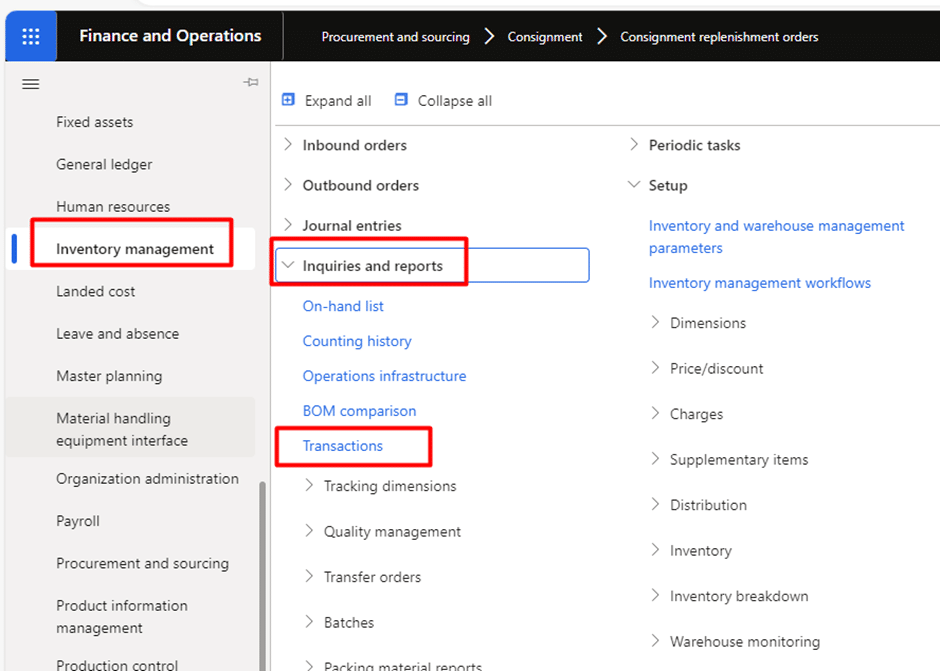The image size is (940, 671).
Task: Open the Transactions link
Action: pyautogui.click(x=342, y=446)
